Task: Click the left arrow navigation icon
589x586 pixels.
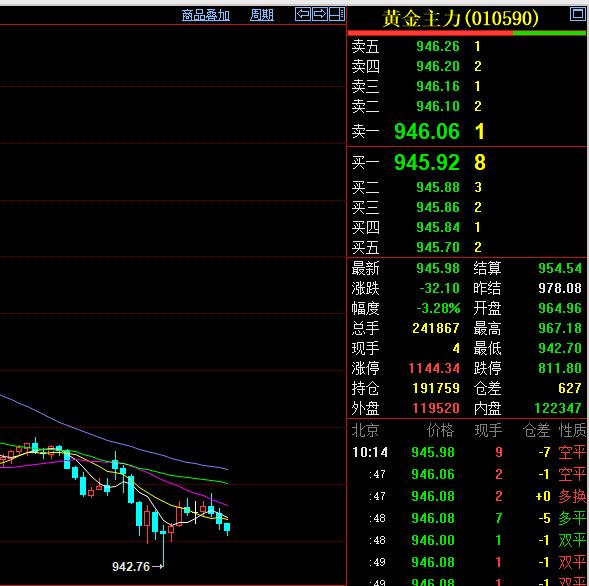Action: tap(303, 14)
